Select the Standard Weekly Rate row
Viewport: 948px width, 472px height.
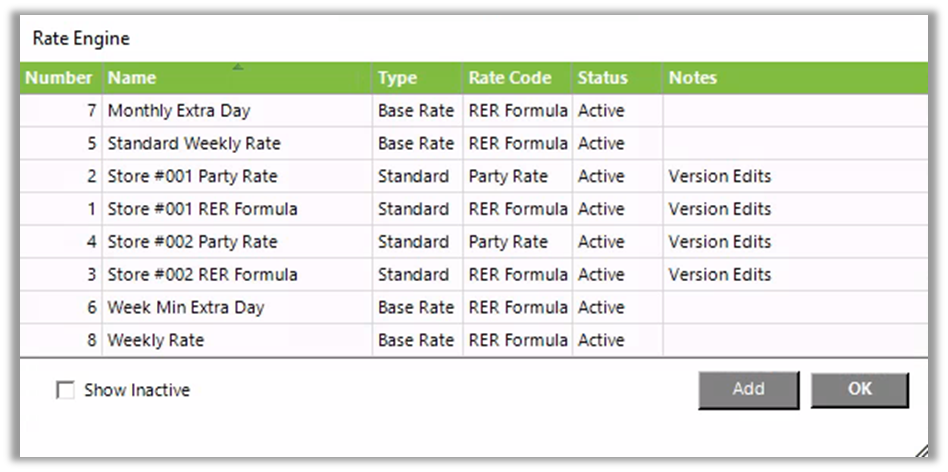click(191, 144)
